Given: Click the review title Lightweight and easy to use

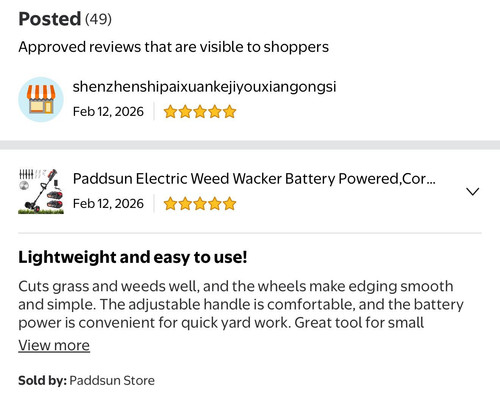Looking at the screenshot, I should click(x=133, y=257).
